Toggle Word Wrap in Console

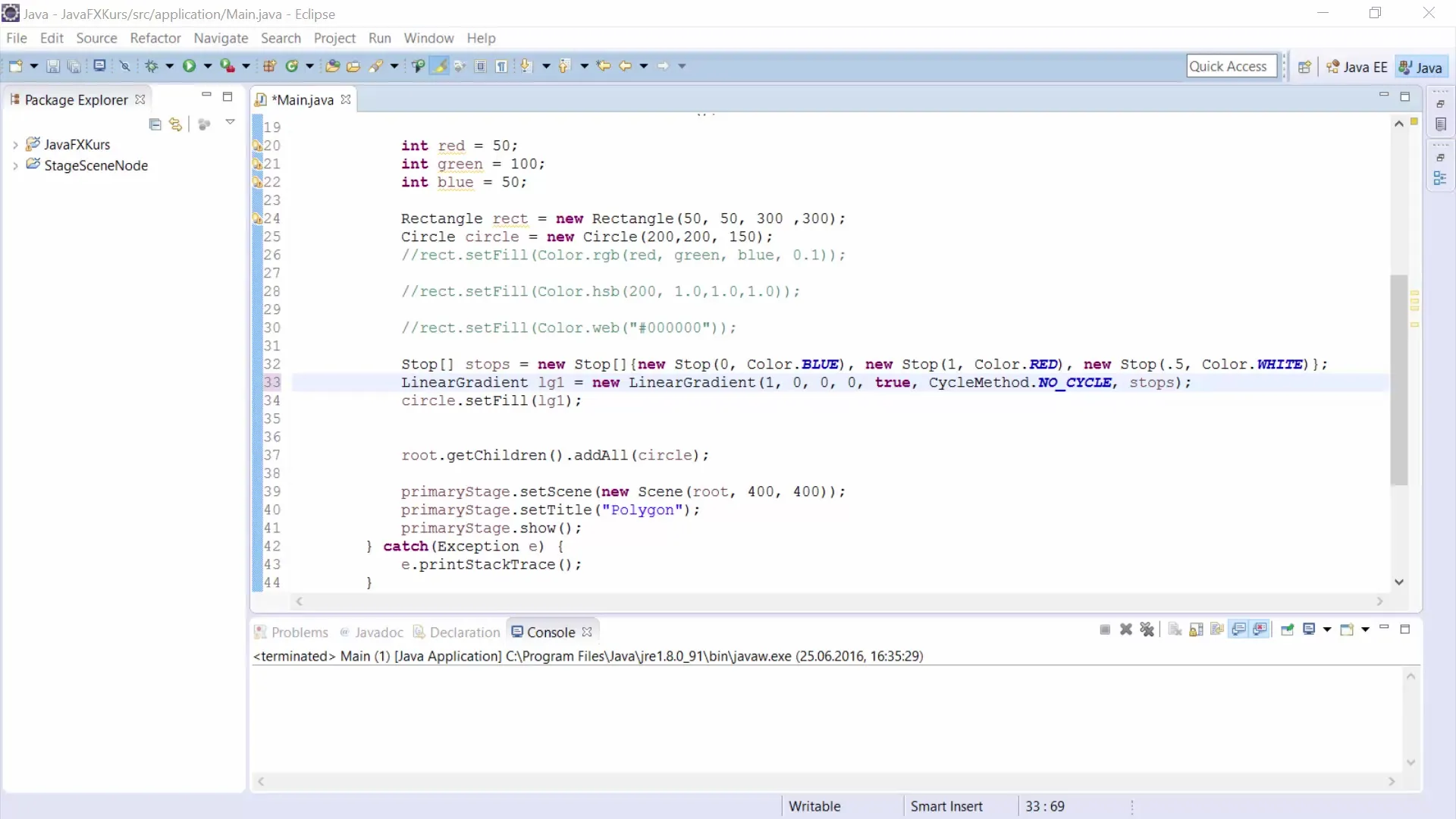coord(1217,630)
